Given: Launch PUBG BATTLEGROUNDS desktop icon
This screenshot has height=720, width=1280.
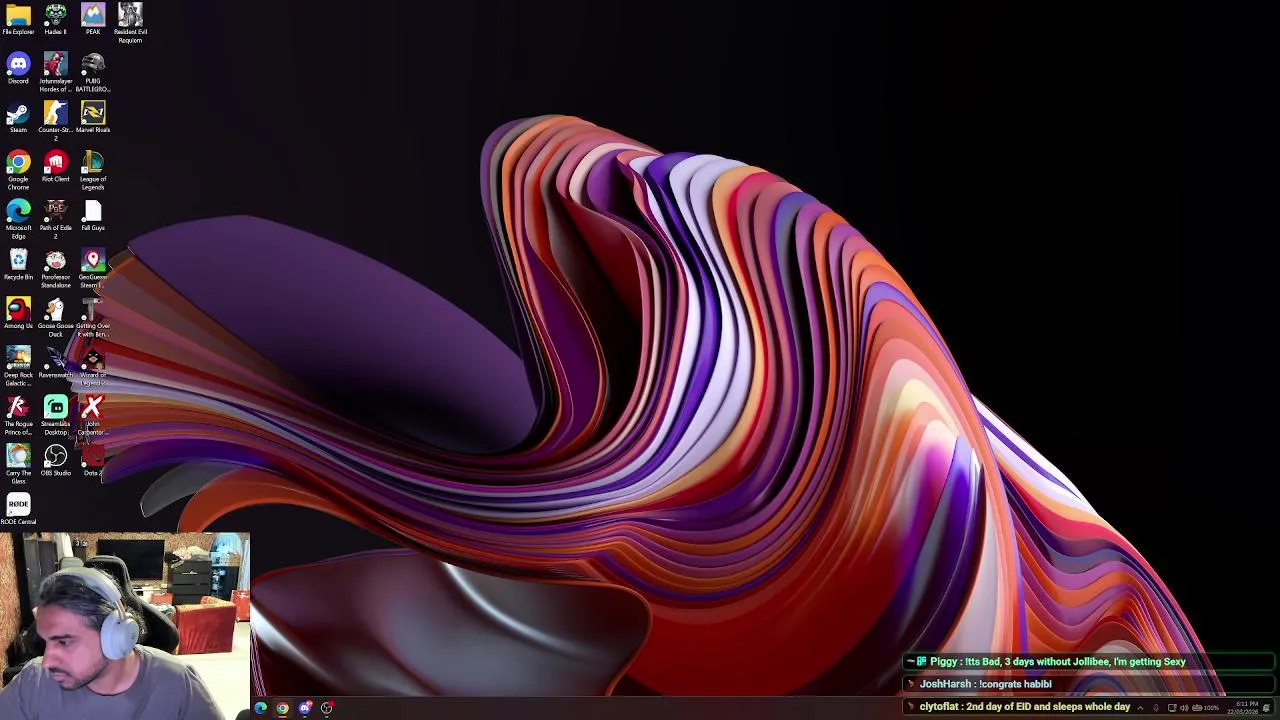Looking at the screenshot, I should pos(93,72).
